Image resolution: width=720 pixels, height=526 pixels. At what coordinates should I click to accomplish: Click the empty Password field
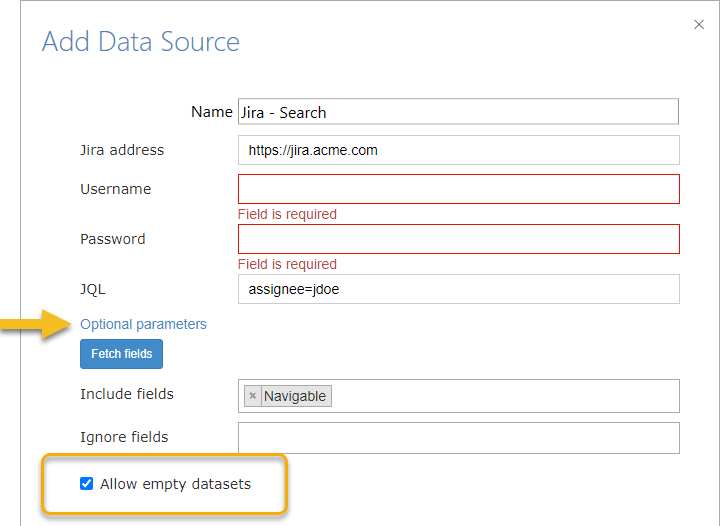click(458, 239)
